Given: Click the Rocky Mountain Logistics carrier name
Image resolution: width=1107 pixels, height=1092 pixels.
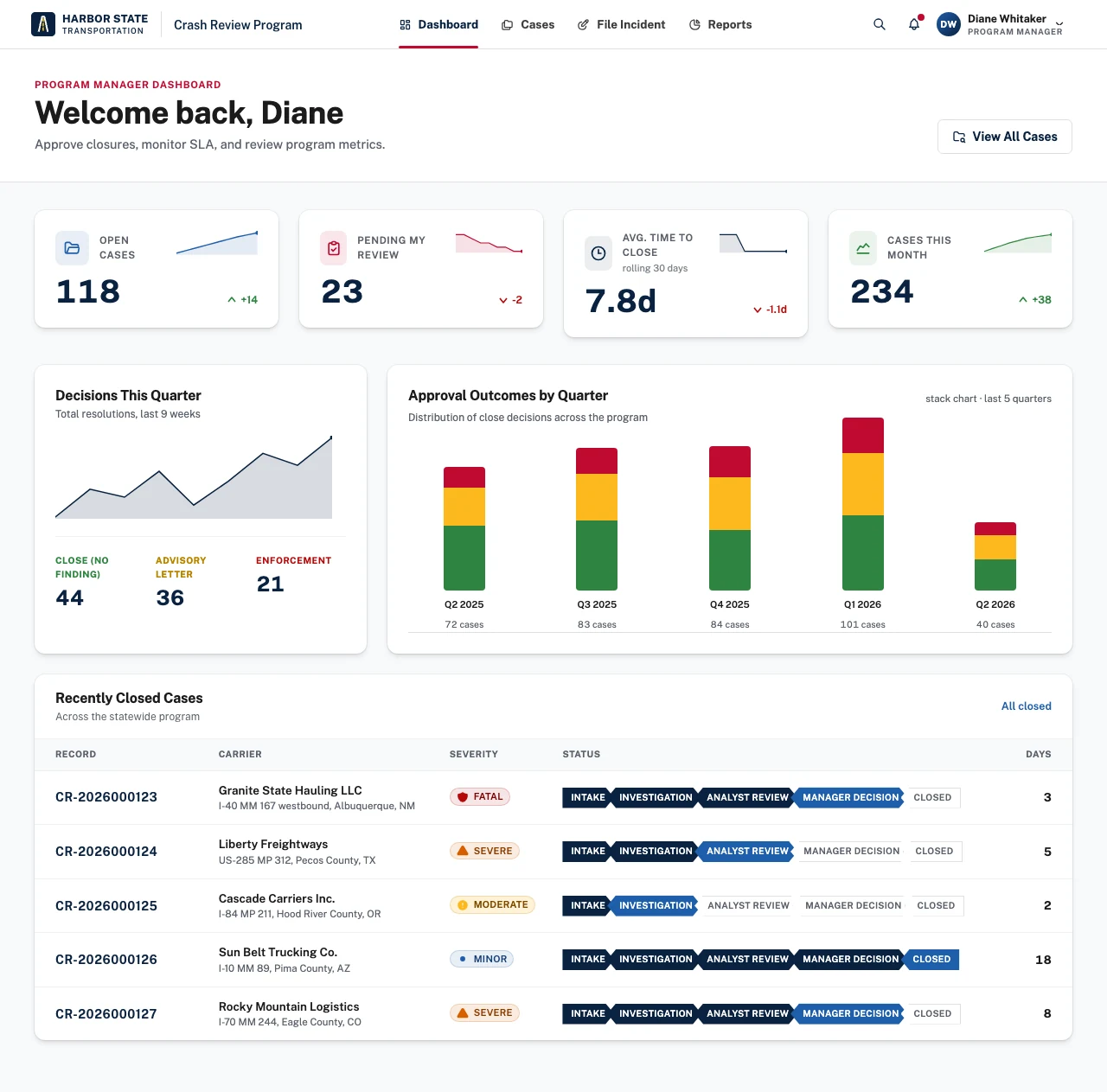Looking at the screenshot, I should pyautogui.click(x=289, y=1006).
